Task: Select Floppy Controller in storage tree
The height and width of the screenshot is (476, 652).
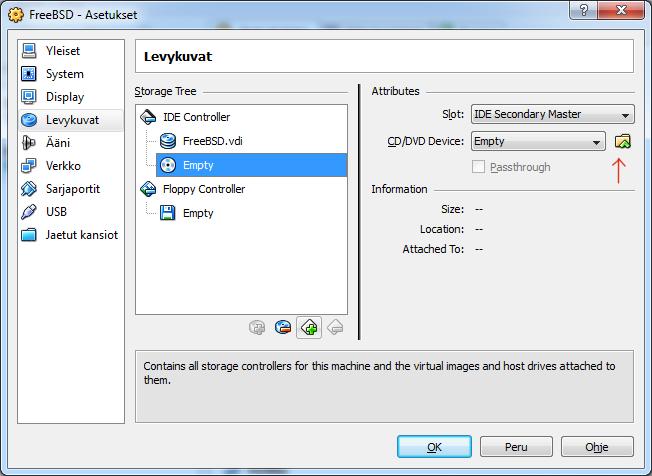Action: pyautogui.click(x=204, y=189)
